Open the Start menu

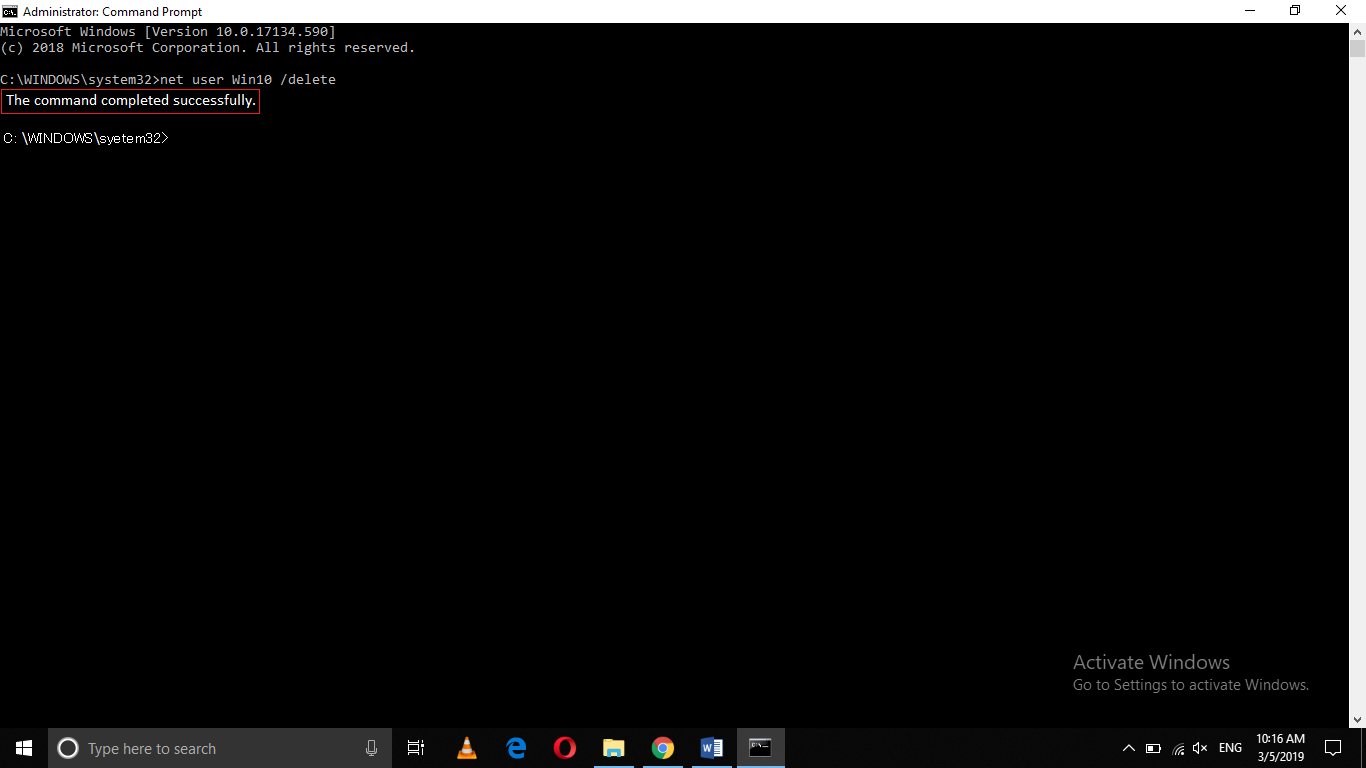[x=22, y=747]
